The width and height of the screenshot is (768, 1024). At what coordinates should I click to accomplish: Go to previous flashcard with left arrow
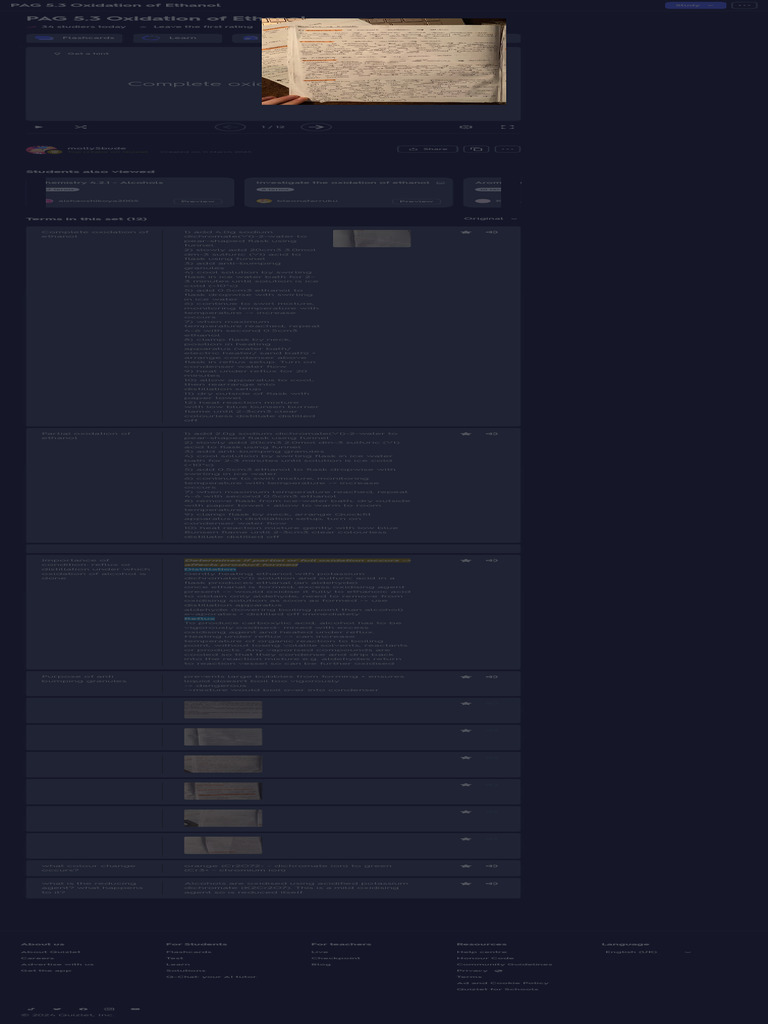point(230,127)
